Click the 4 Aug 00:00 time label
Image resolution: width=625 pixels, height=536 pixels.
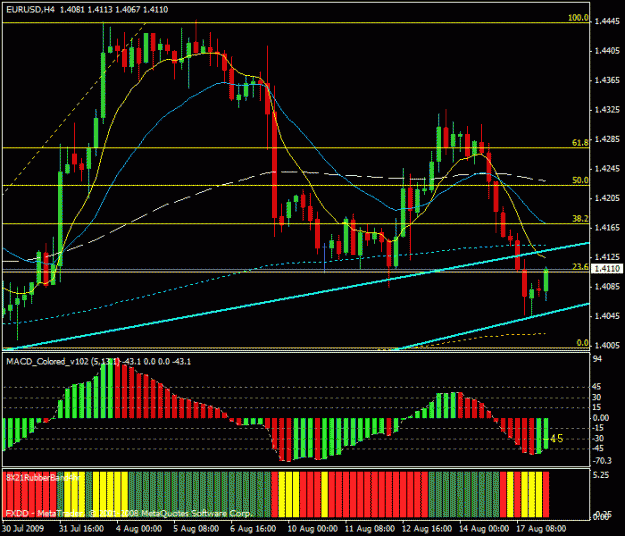point(139,529)
